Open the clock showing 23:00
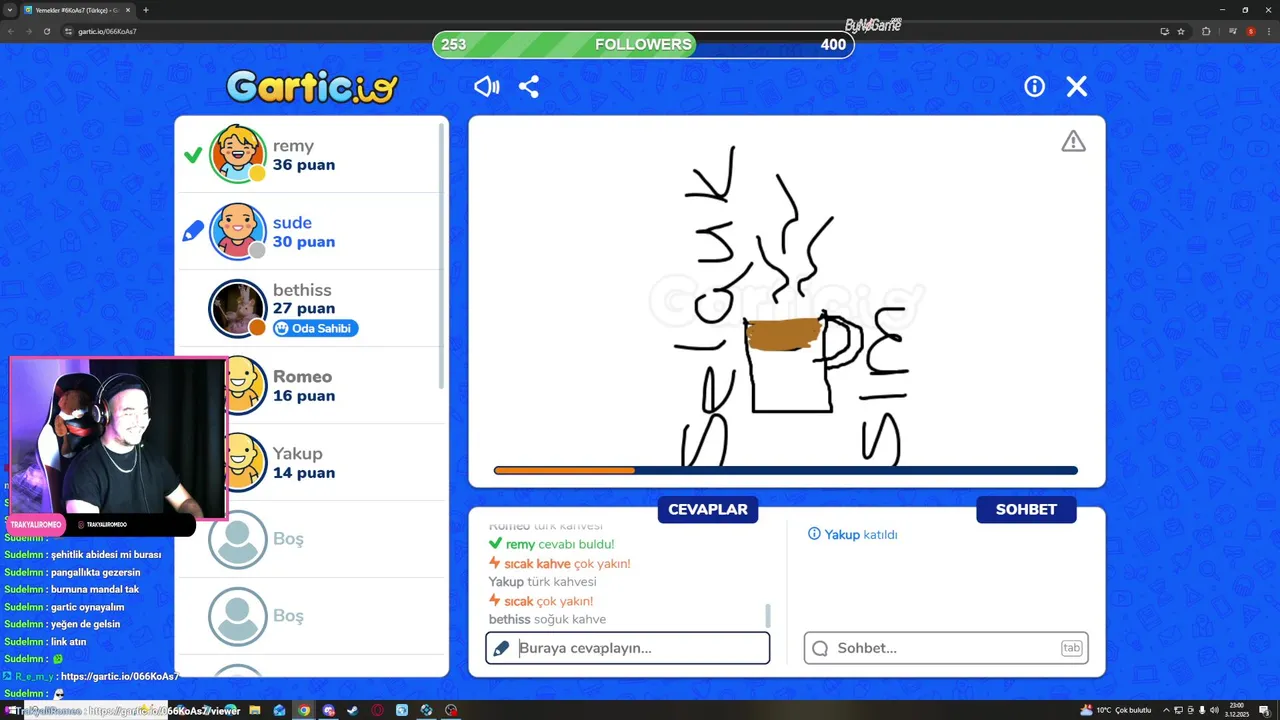 click(x=1237, y=710)
